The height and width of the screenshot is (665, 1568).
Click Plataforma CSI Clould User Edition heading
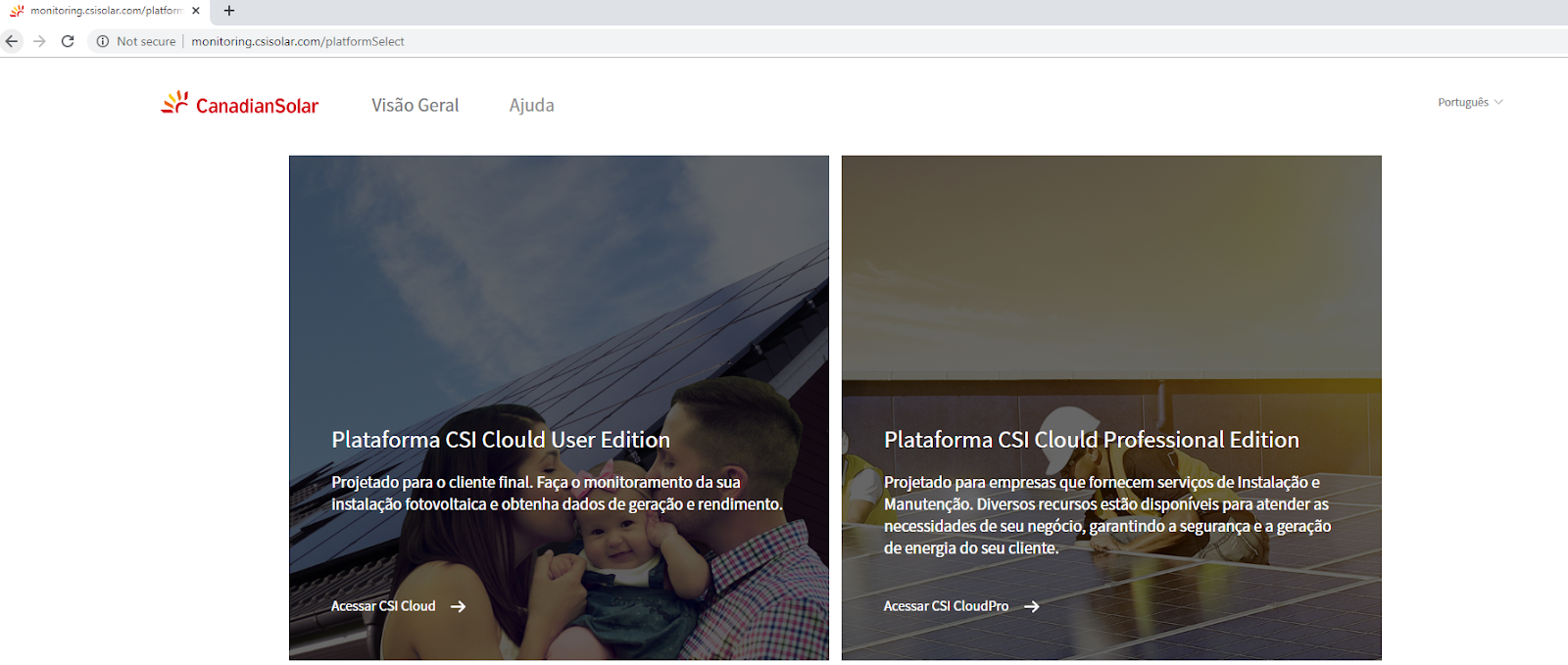[x=501, y=440]
